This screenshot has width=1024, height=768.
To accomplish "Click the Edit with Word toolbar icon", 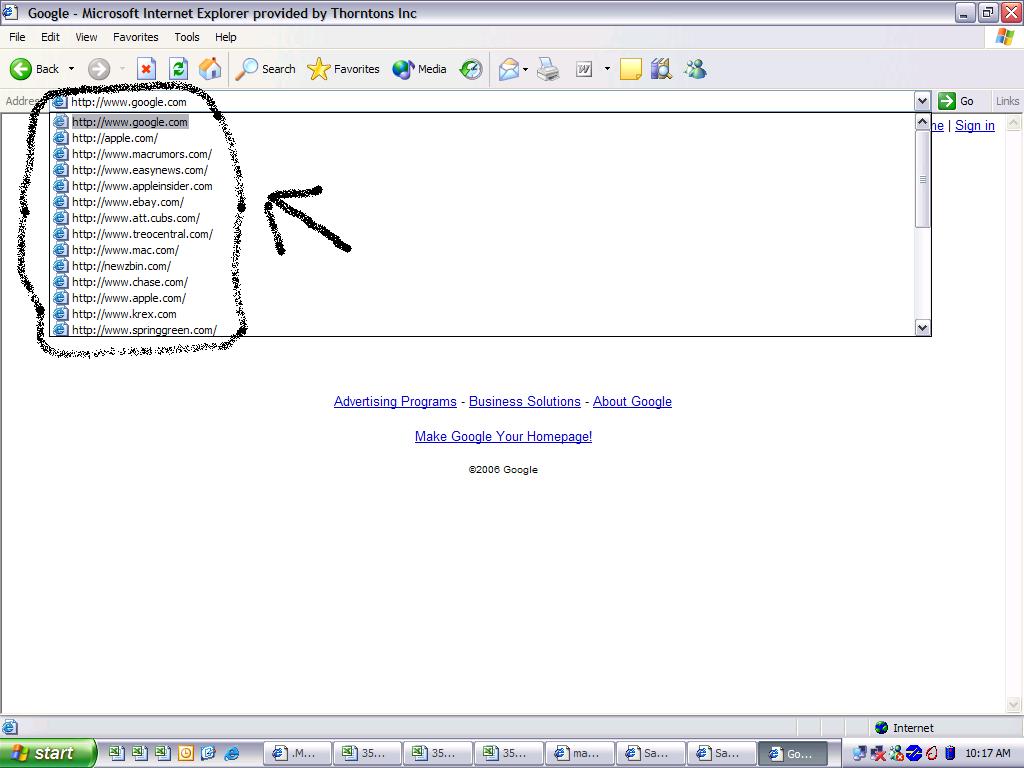I will (x=584, y=69).
